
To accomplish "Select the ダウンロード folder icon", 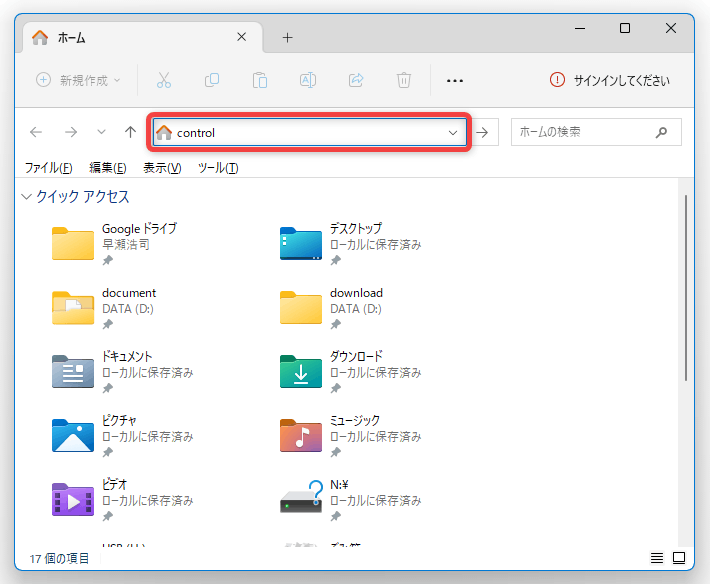I will pos(301,372).
